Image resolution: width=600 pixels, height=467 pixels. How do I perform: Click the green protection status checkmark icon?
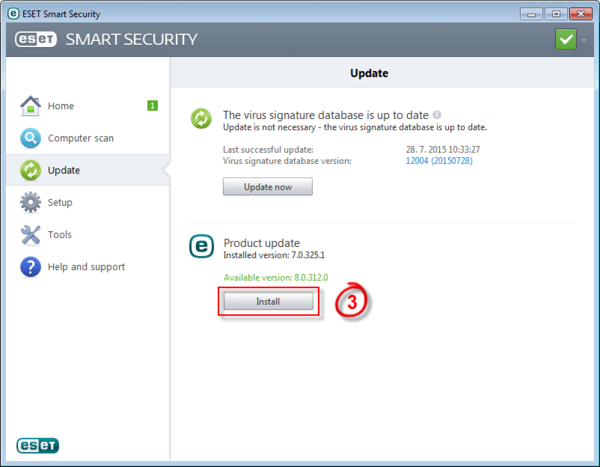566,39
